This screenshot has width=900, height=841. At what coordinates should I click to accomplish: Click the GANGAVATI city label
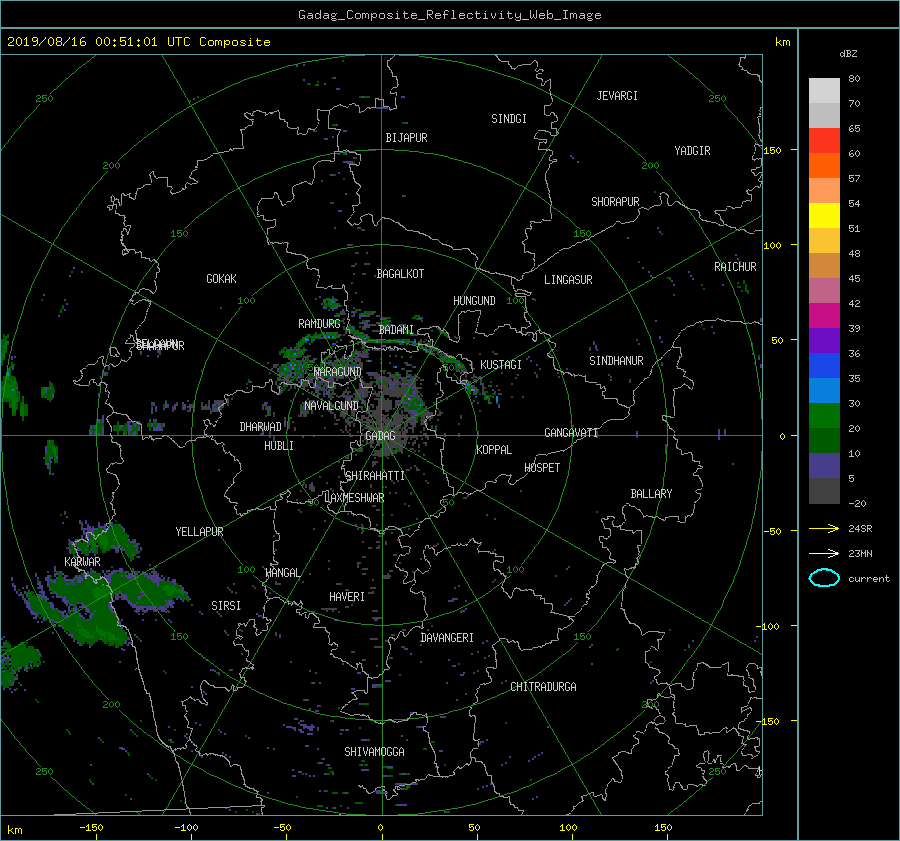[571, 433]
